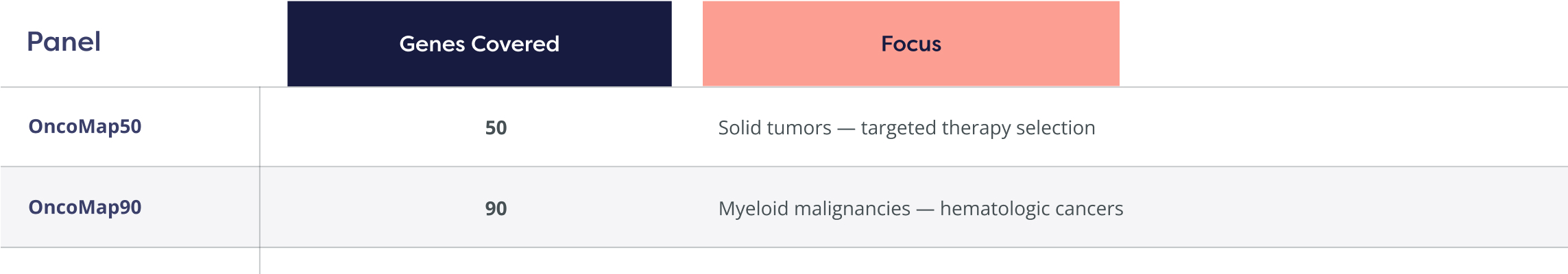Screen dimensions: 1568x274
Task: Open the OncoMap90 panel name
Action: point(85,208)
